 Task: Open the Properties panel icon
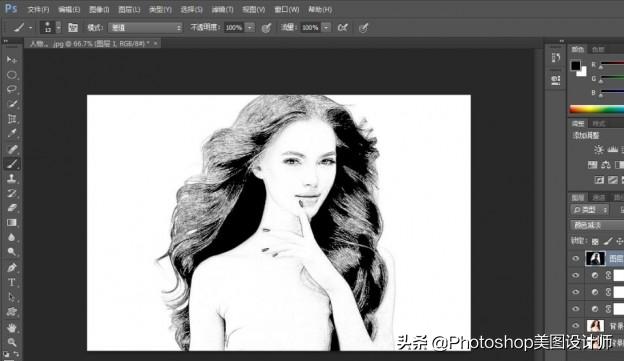tap(556, 80)
